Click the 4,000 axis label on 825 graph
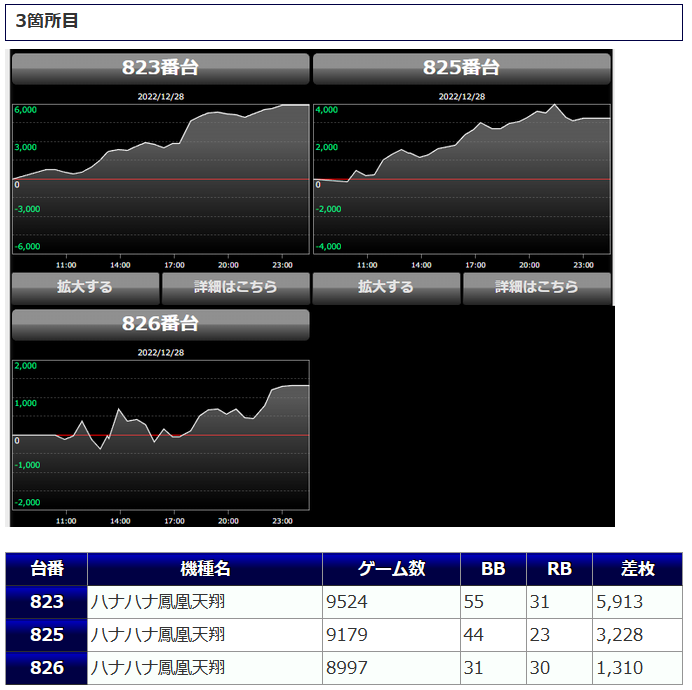Viewport: 692px width, 690px height. click(x=327, y=110)
